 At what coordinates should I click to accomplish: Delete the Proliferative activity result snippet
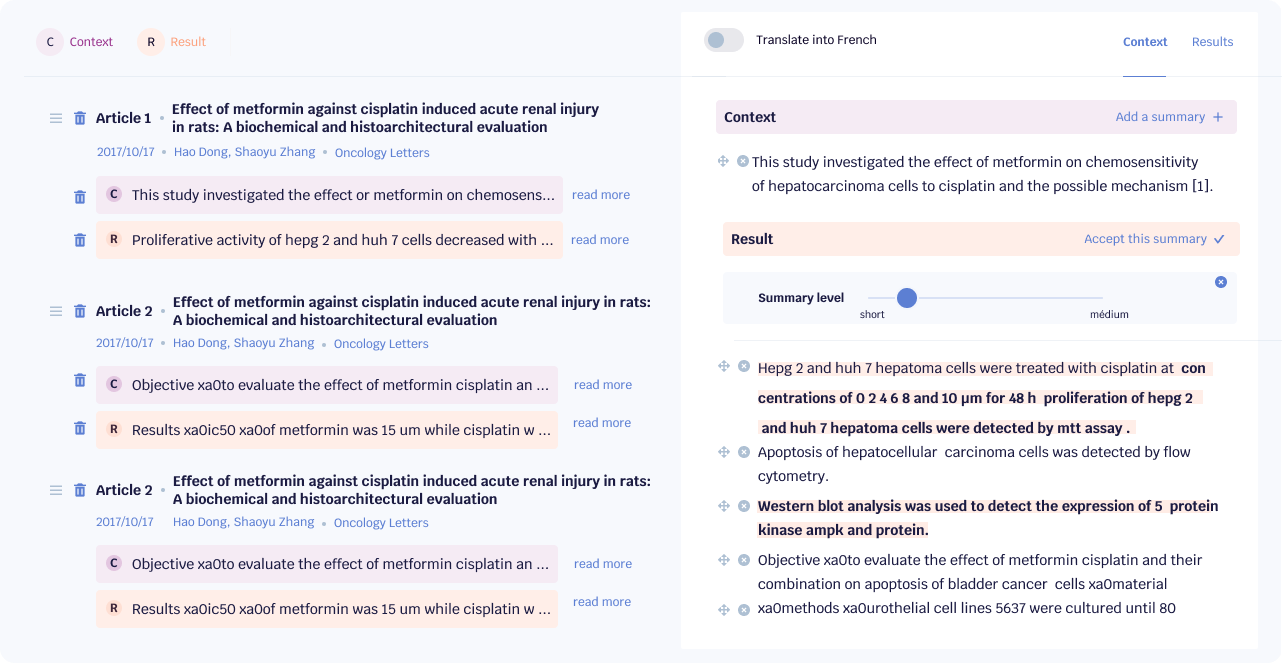80,240
